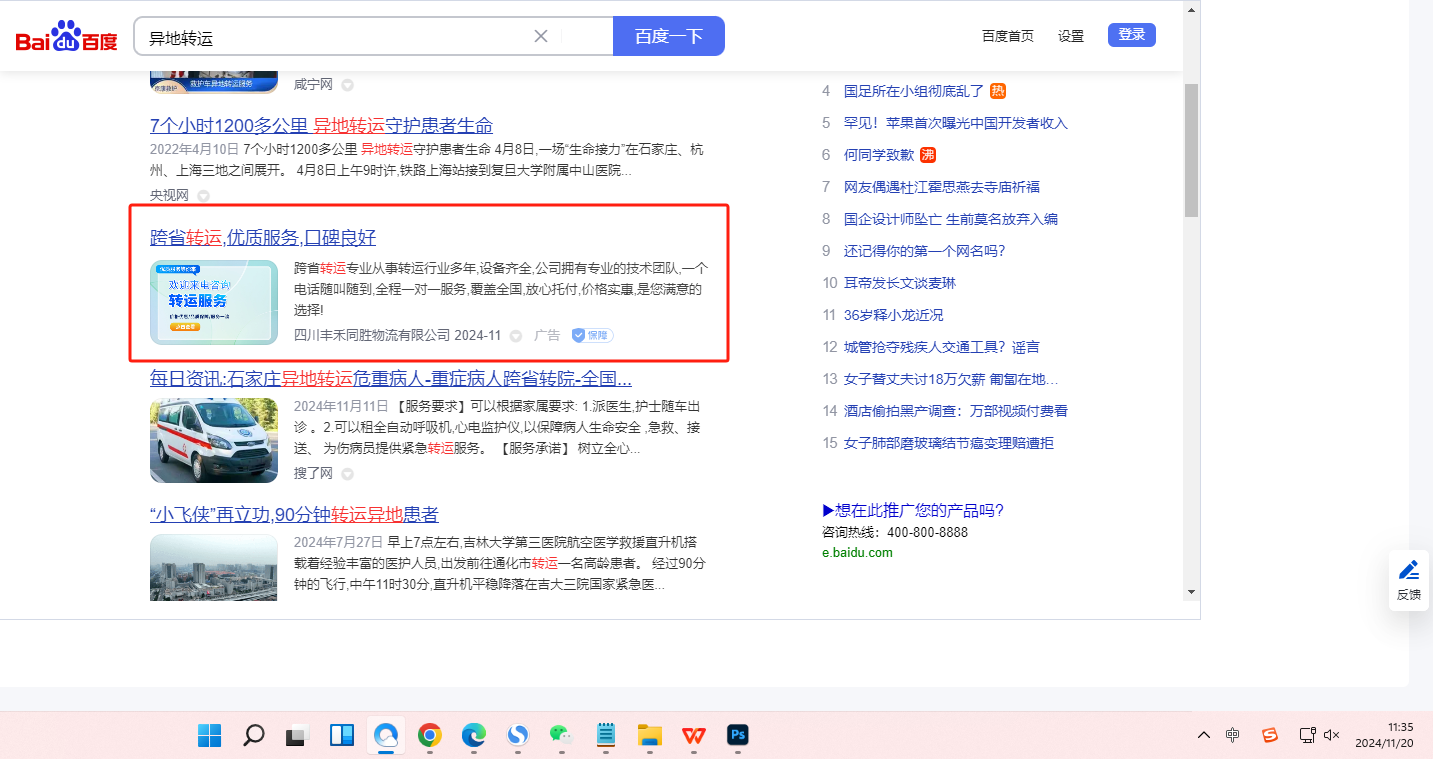The image size is (1433, 759).
Task: Expand the dropdown arrow next to 央视网
Action: [x=204, y=196]
